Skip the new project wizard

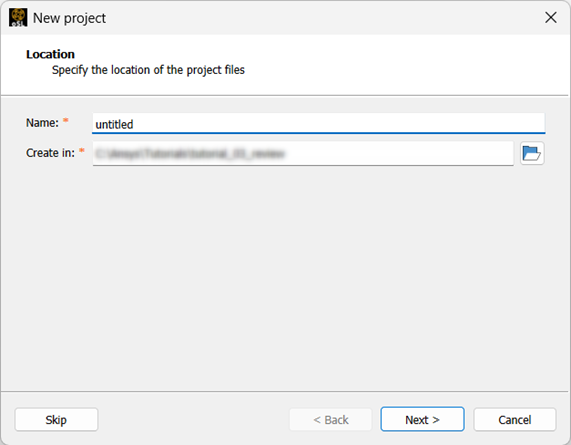point(56,420)
